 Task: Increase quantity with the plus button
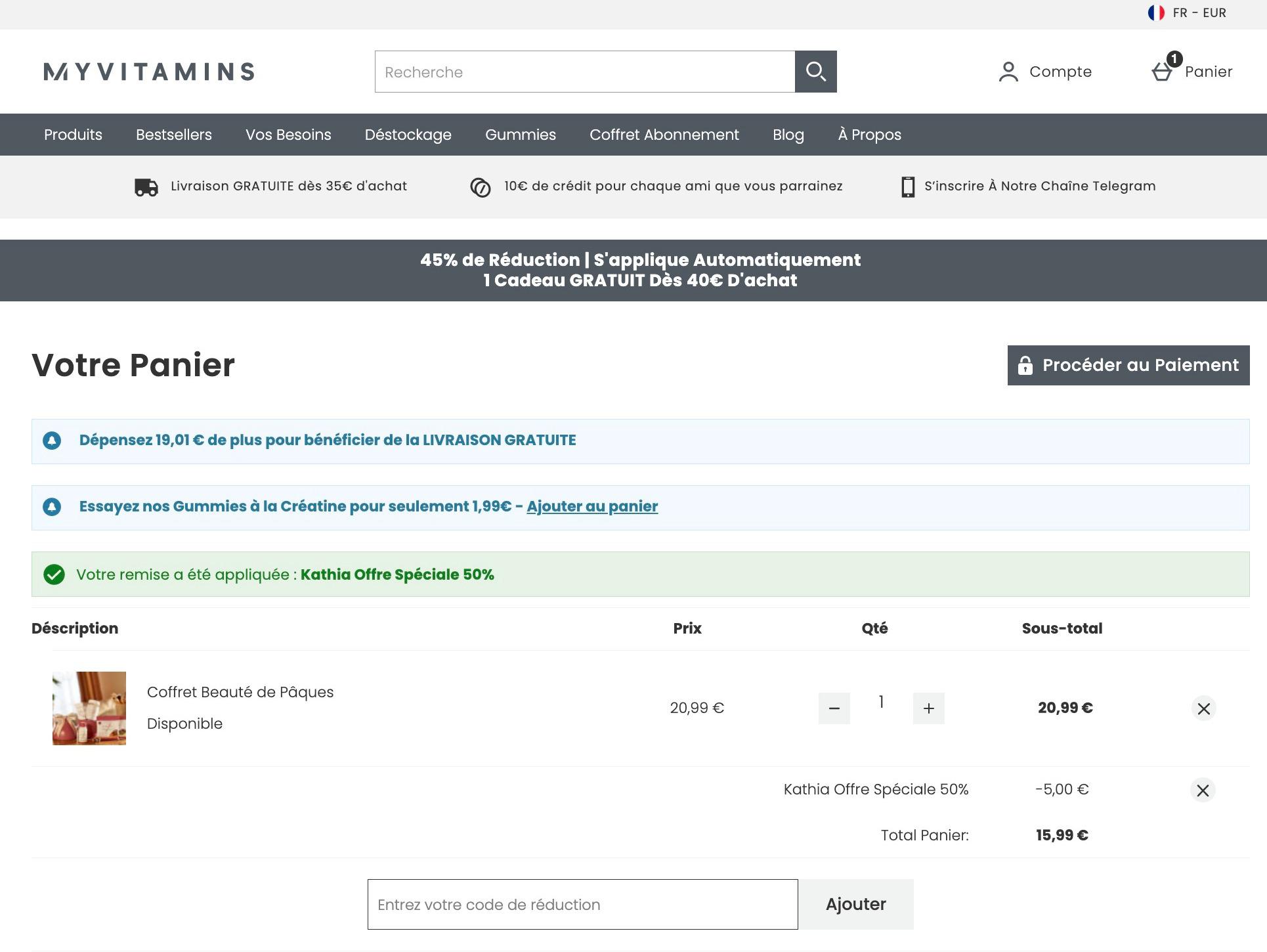tap(929, 708)
